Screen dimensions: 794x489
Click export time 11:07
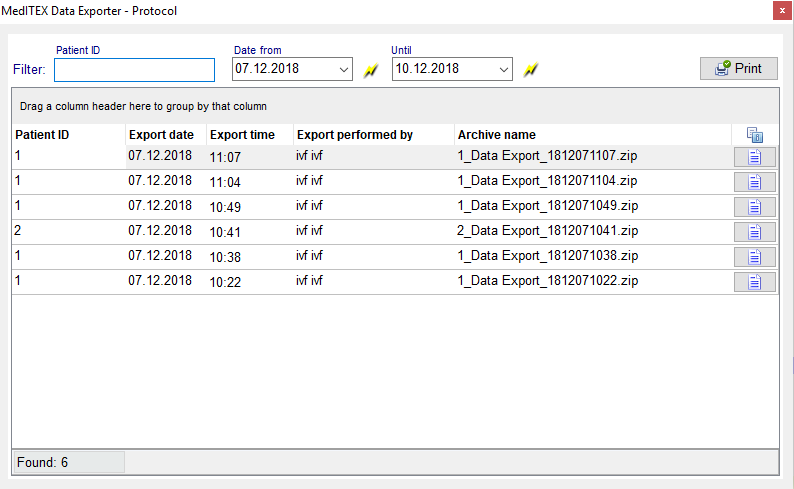[225, 157]
